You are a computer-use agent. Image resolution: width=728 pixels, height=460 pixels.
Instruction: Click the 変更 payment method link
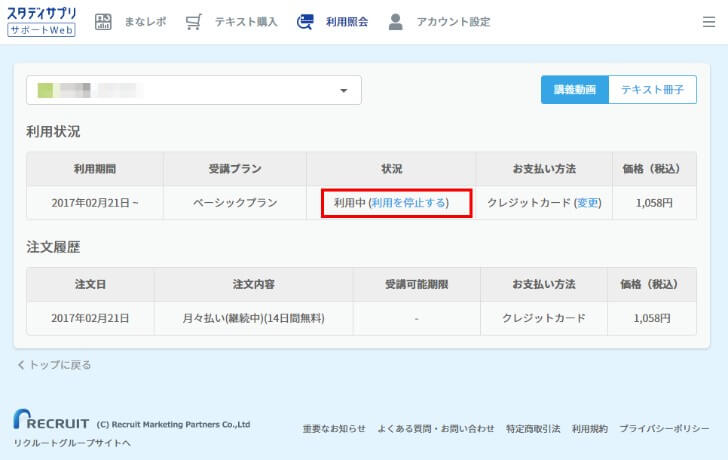588,203
